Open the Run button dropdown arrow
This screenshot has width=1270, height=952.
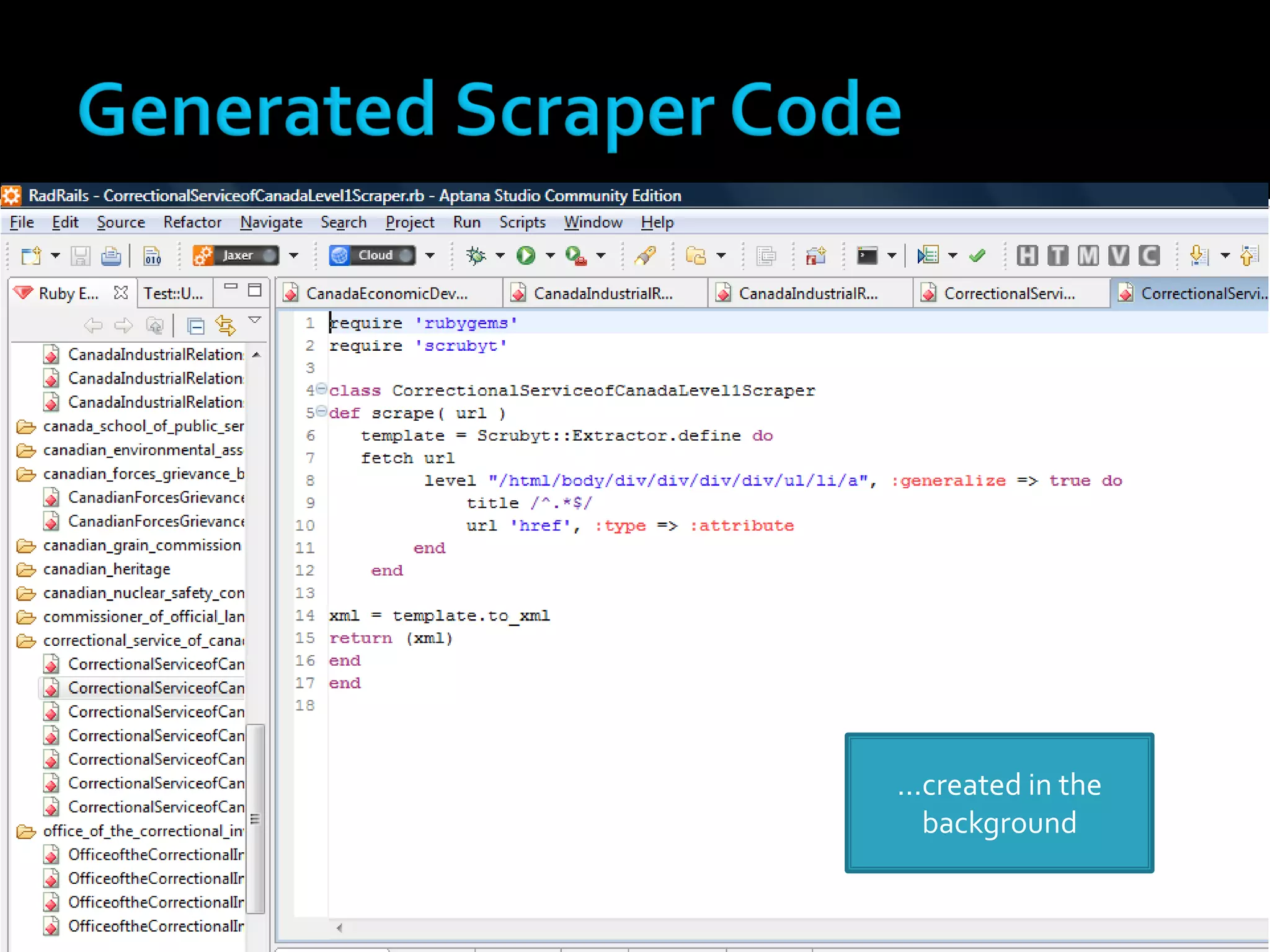coord(550,255)
